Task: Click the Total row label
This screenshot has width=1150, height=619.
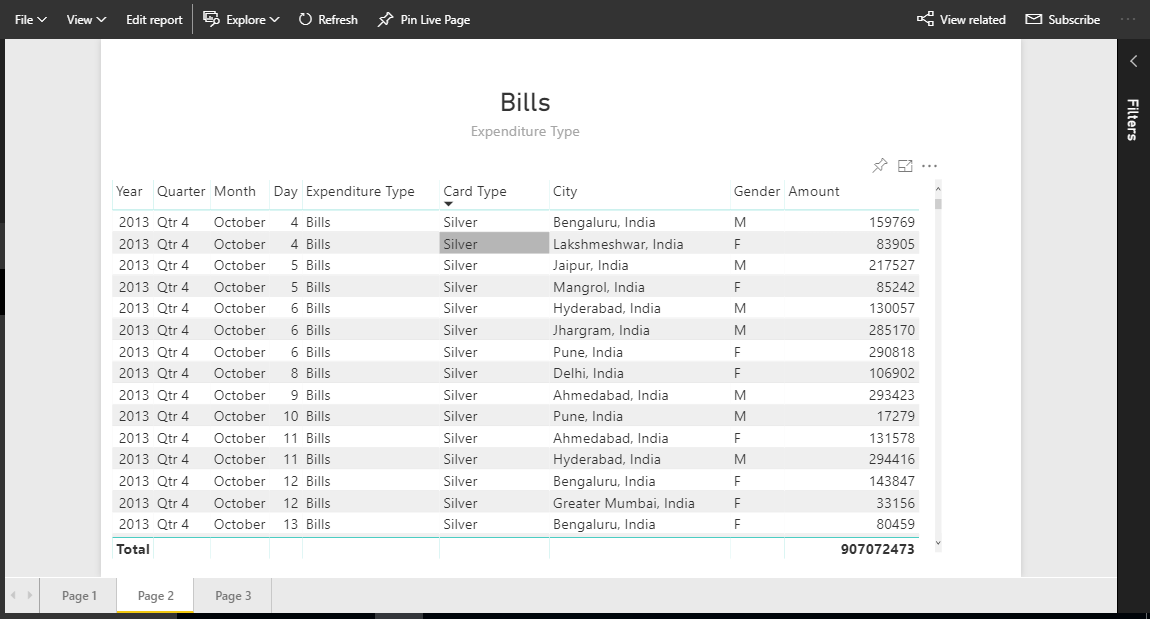Action: [133, 549]
